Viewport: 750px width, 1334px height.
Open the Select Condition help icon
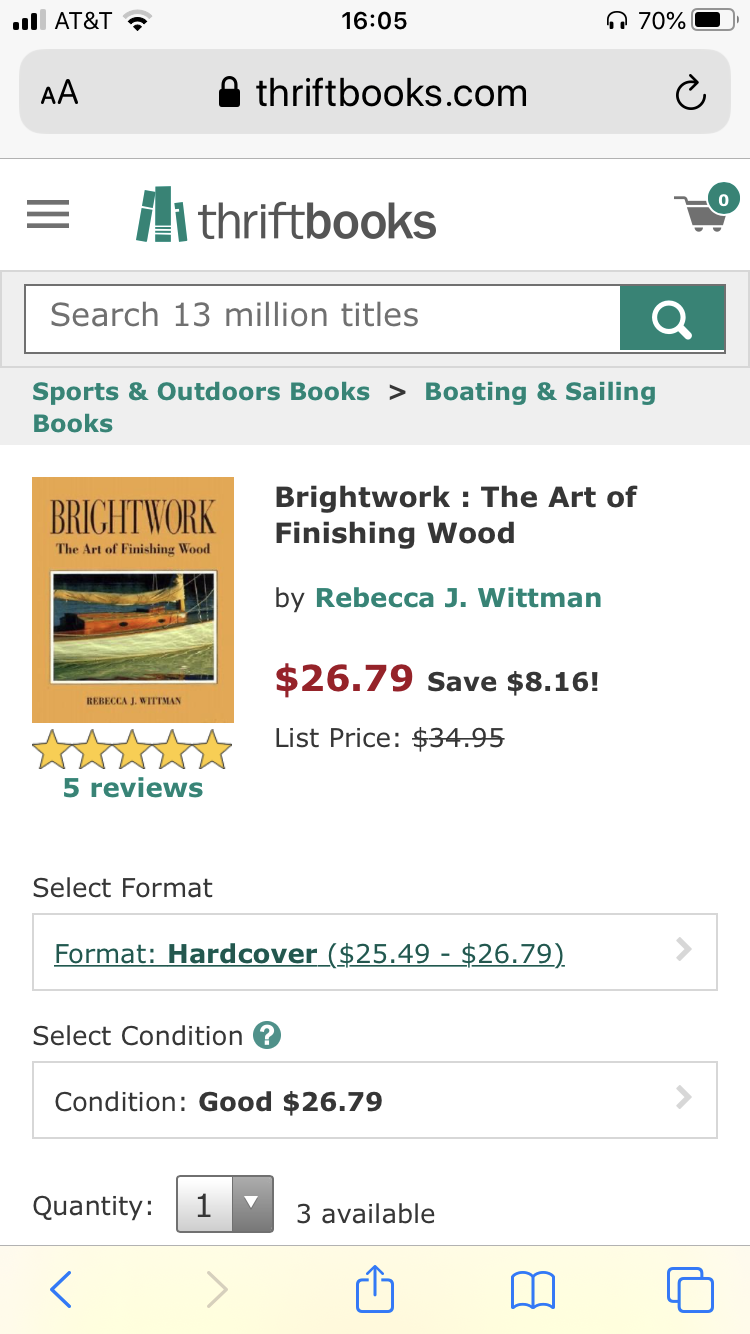(267, 1035)
